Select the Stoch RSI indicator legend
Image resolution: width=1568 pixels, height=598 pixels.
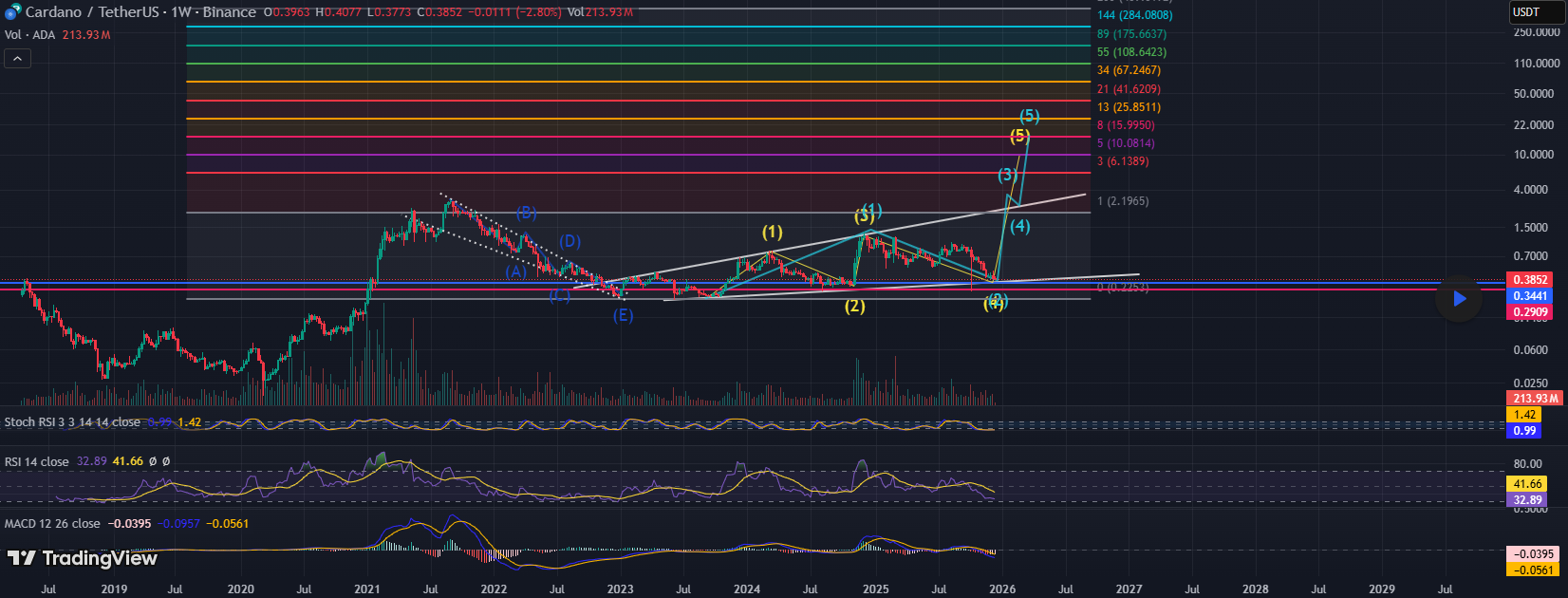72,422
